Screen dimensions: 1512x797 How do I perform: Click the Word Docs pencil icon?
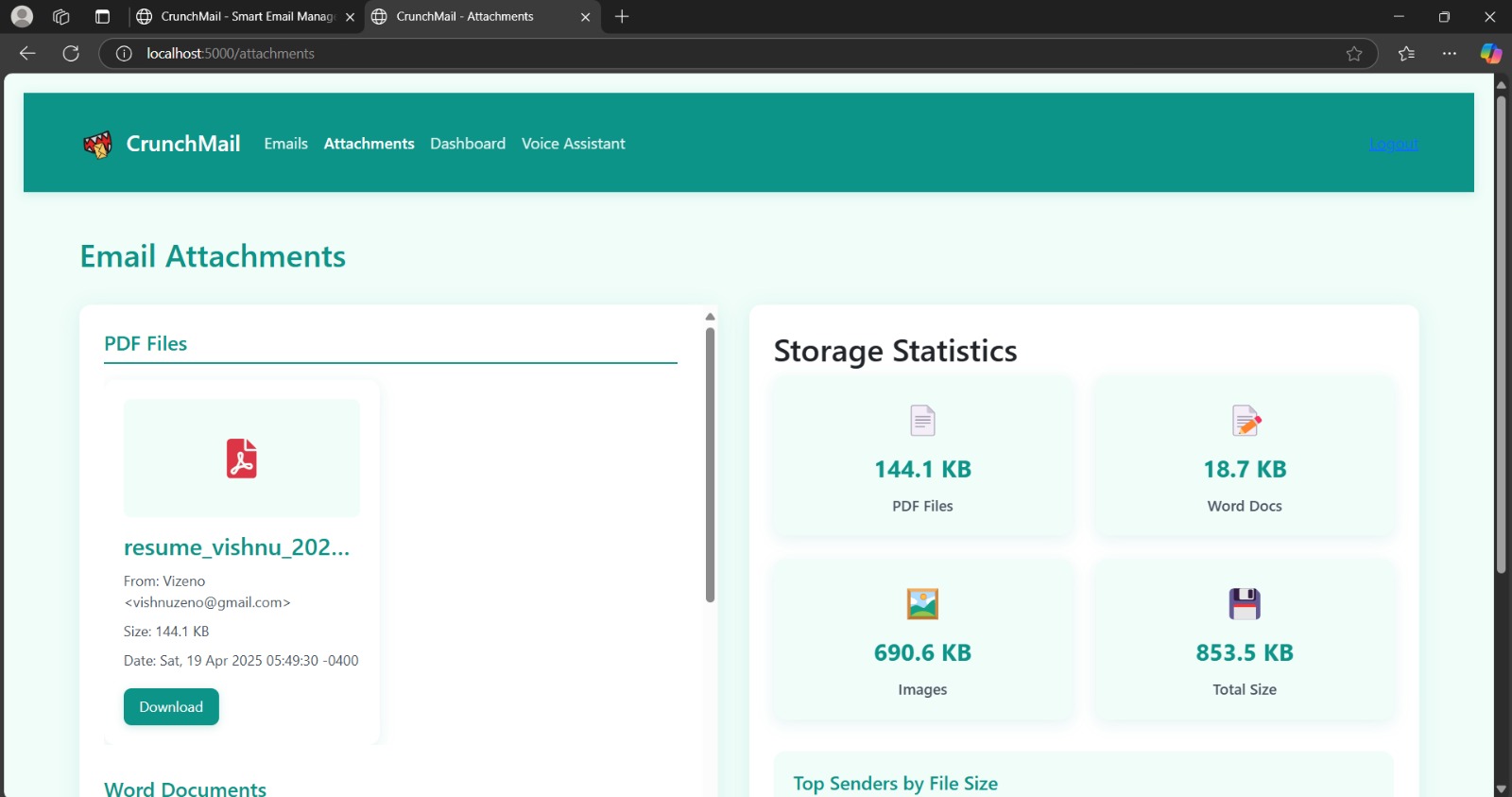click(x=1246, y=421)
